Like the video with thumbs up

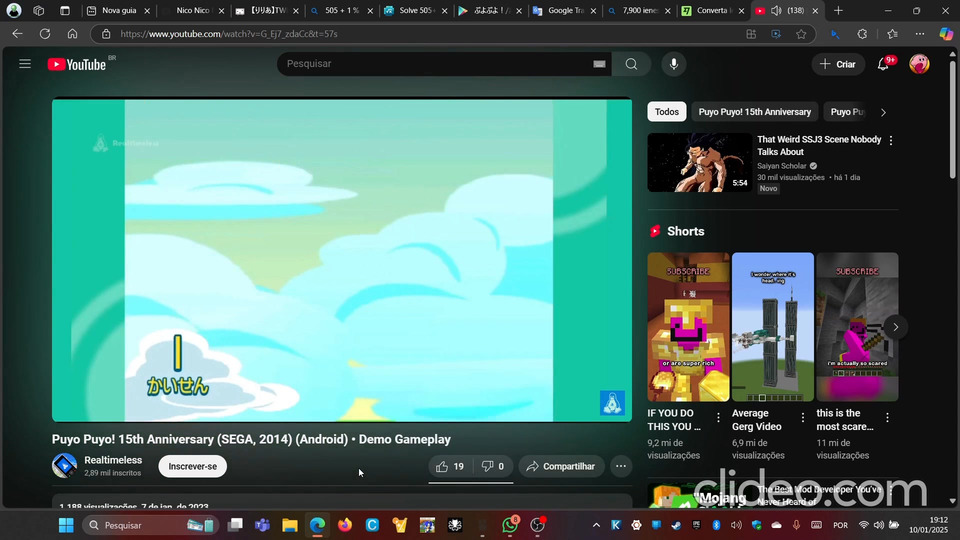pos(450,467)
